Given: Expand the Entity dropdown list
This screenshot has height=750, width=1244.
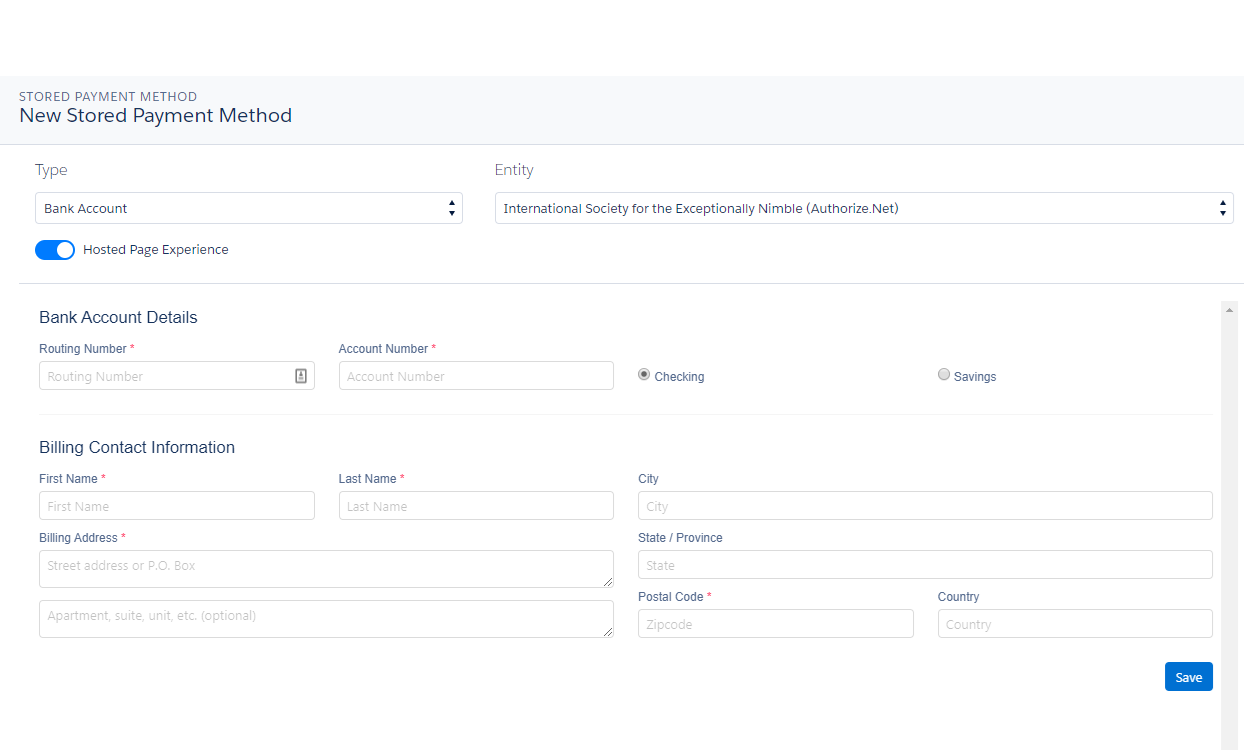Looking at the screenshot, I should (x=864, y=208).
